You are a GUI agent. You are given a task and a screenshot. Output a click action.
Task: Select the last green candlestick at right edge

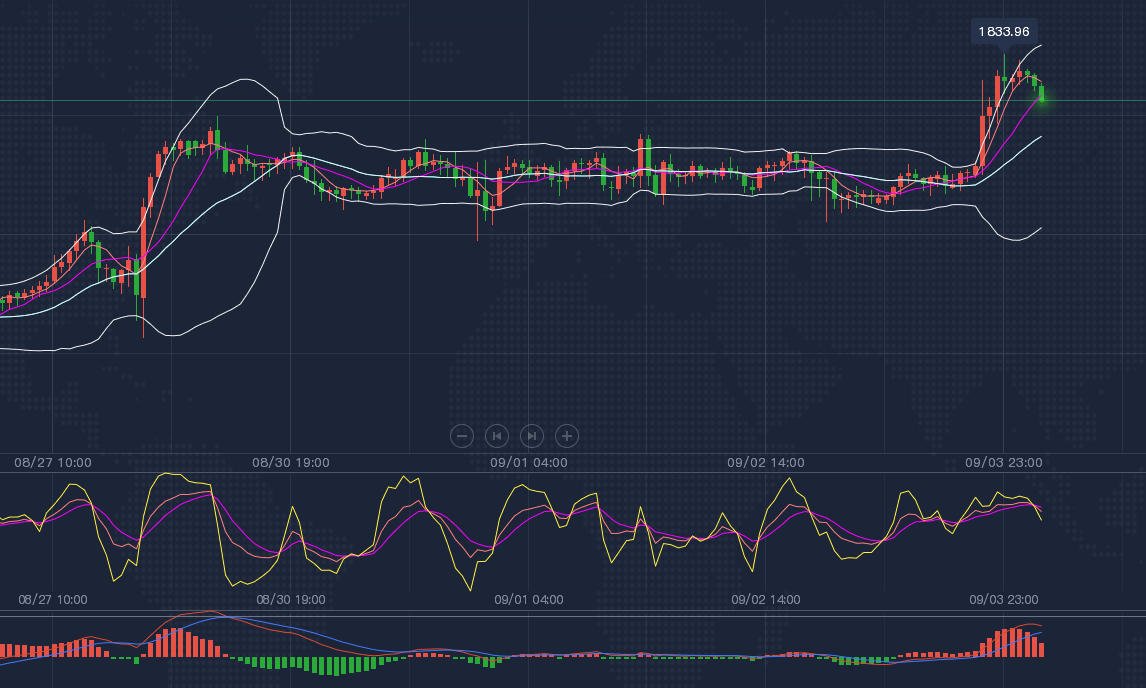point(1041,92)
